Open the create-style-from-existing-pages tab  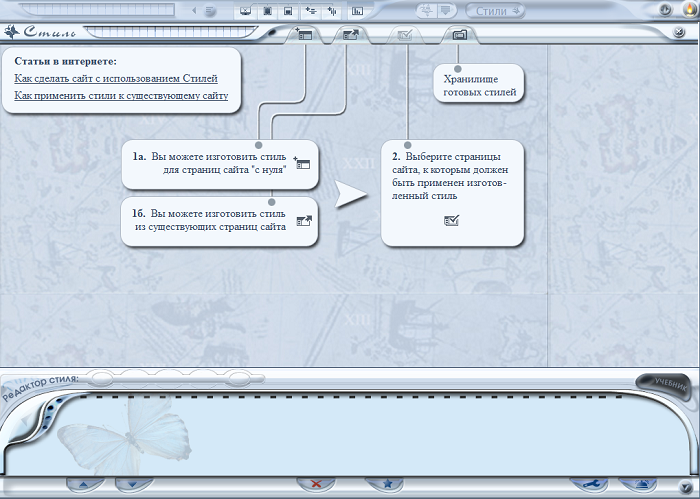pos(351,35)
